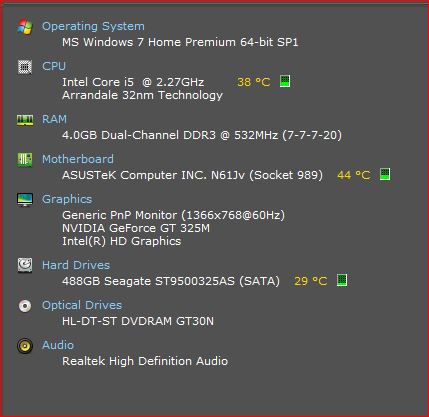Open the Hard Drives section heading
This screenshot has height=417, width=429.
(x=76, y=265)
